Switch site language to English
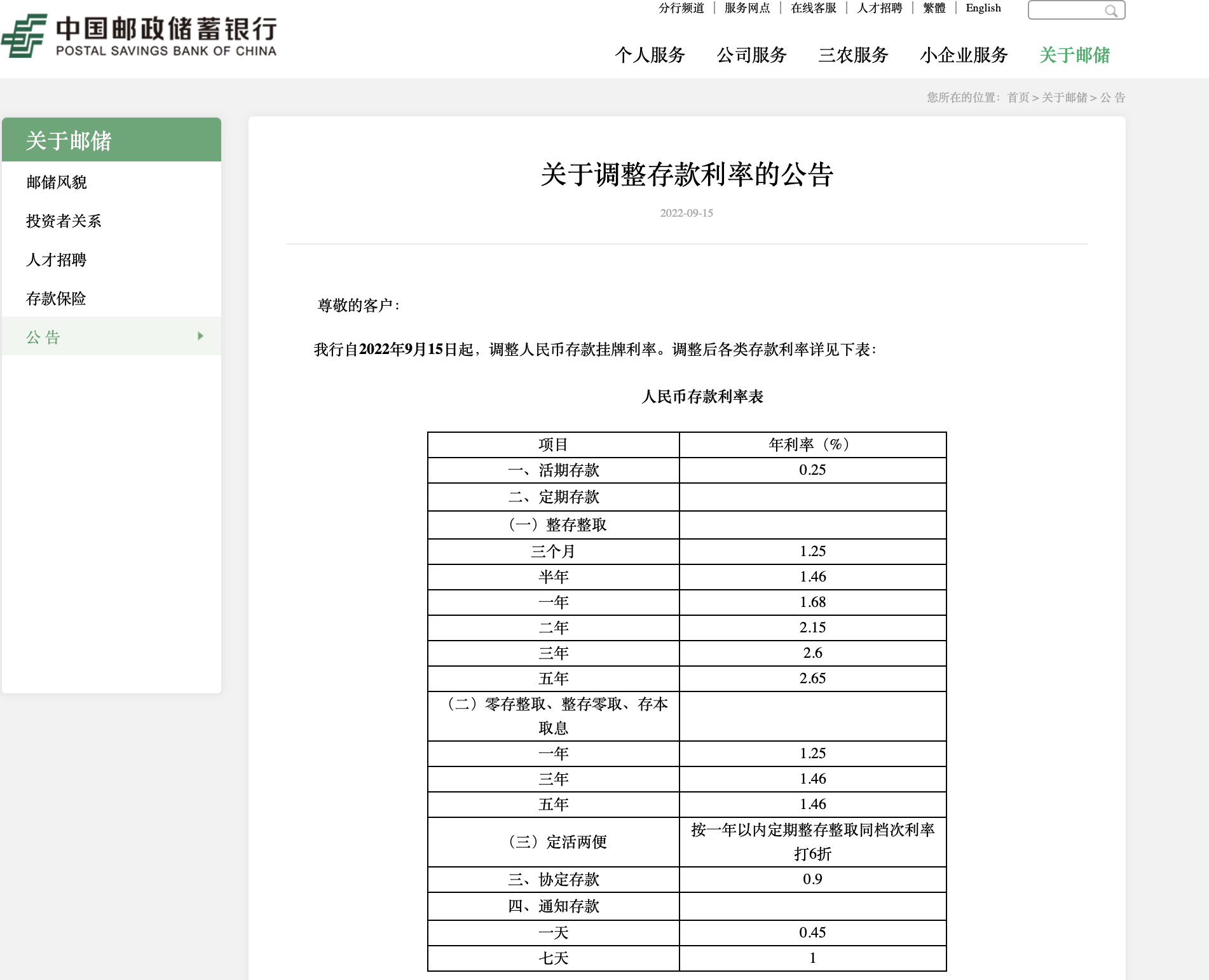 pyautogui.click(x=983, y=8)
